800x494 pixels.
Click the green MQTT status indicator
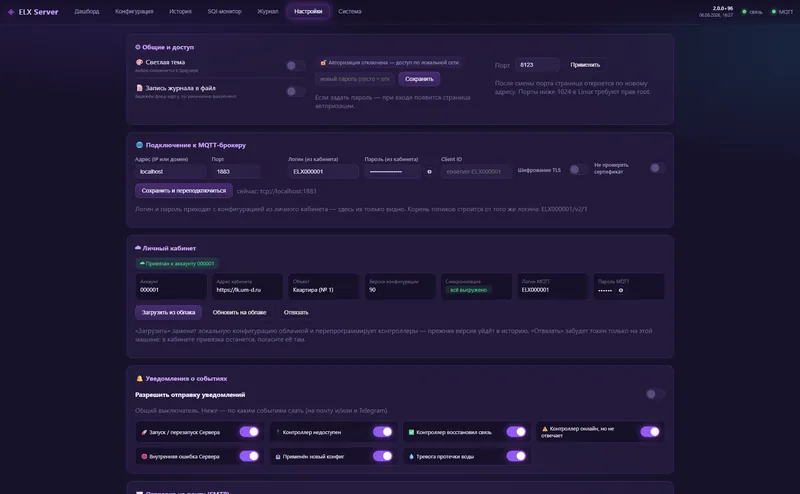click(x=773, y=12)
